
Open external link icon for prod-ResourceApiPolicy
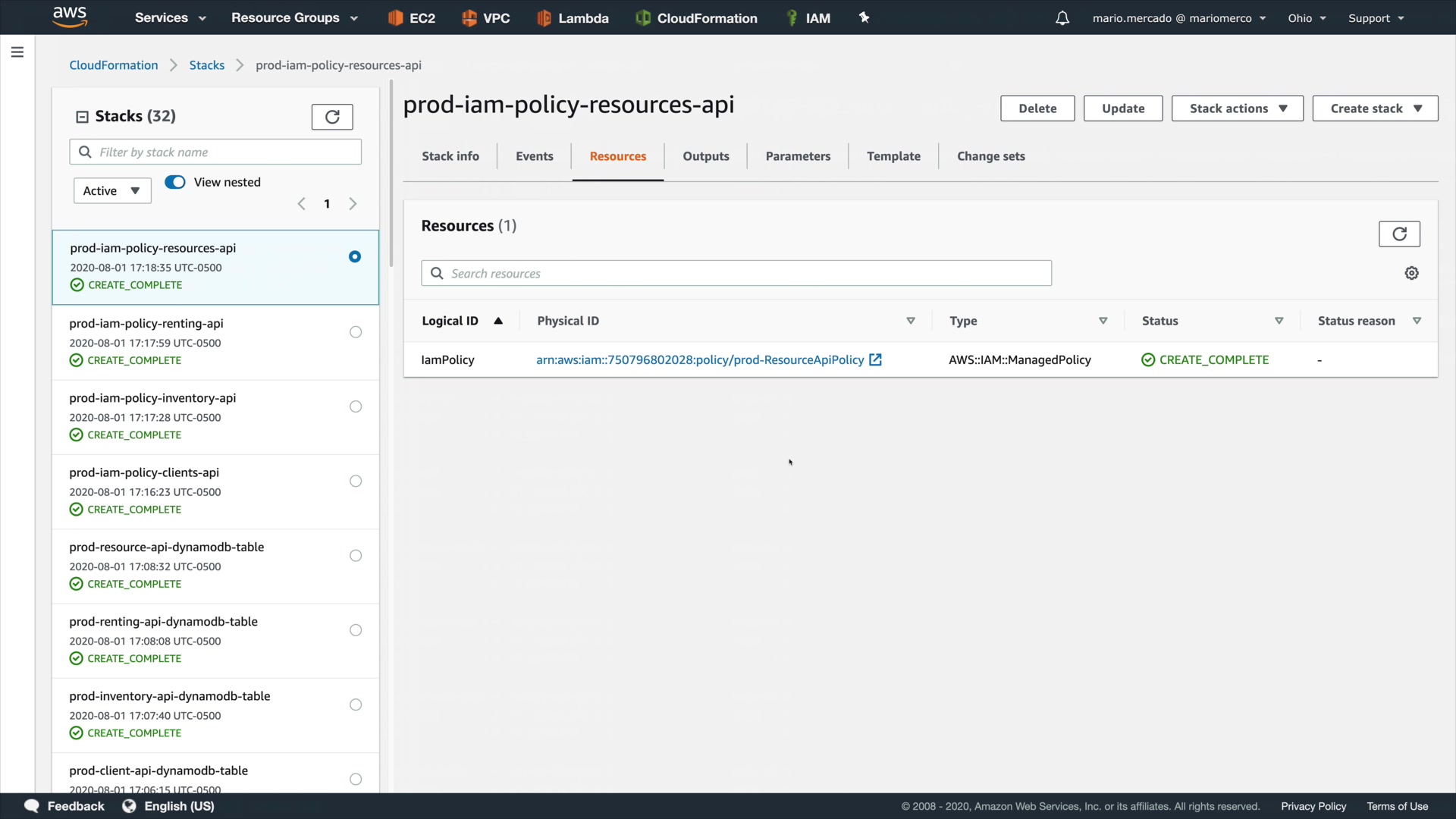(x=875, y=360)
